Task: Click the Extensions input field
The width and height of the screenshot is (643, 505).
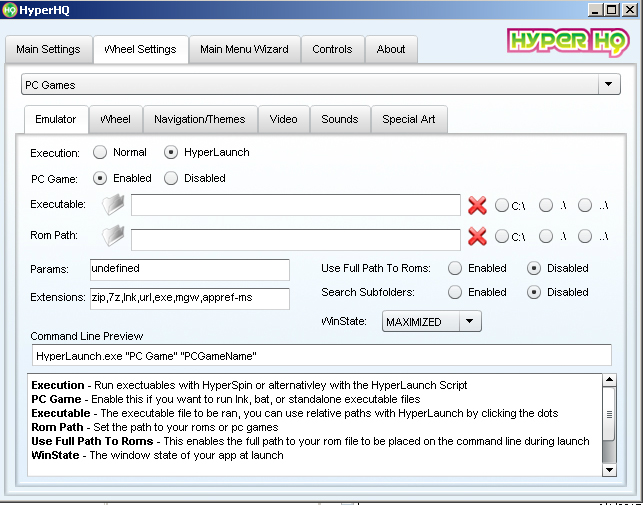Action: click(x=190, y=299)
